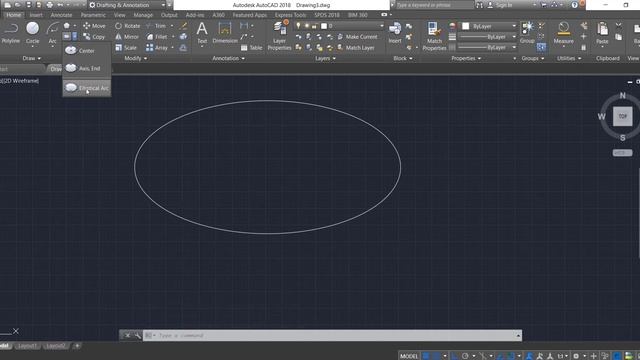The image size is (640, 360).
Task: Expand the Utilities panel
Action: click(569, 58)
